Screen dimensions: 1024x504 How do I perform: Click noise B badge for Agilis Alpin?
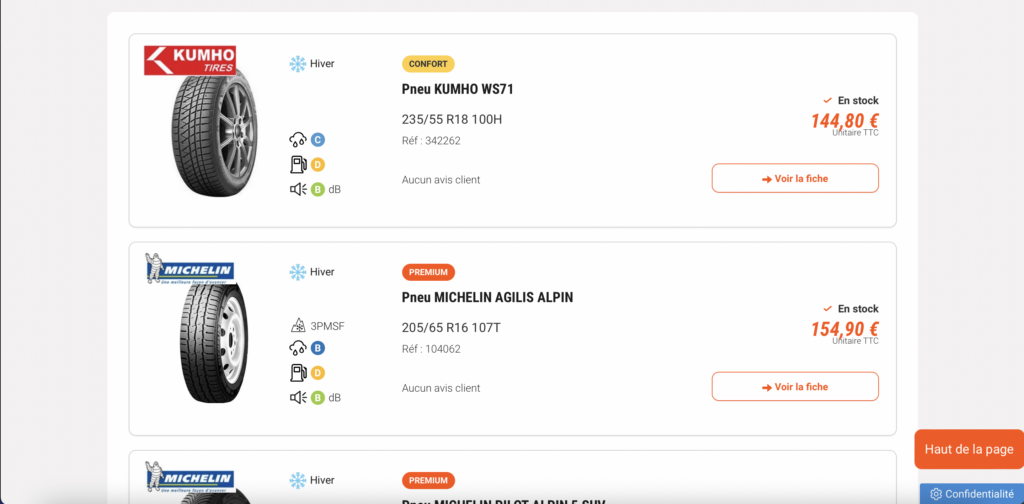(x=317, y=398)
